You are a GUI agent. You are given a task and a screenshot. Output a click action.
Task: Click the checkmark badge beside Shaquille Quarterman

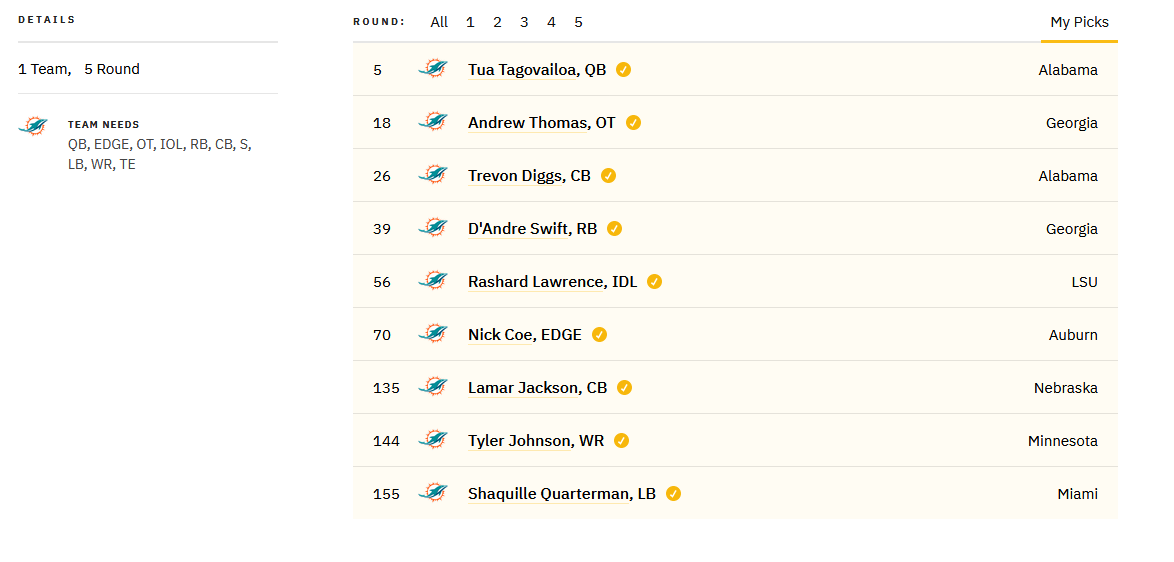coord(673,494)
